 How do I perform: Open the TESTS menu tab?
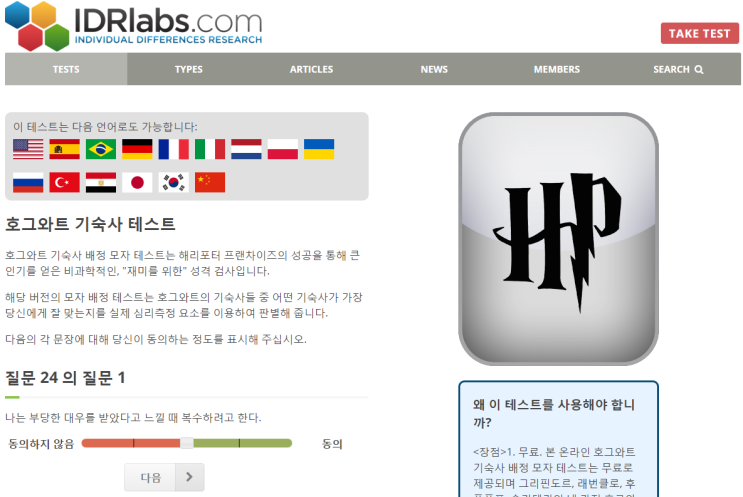tap(66, 69)
